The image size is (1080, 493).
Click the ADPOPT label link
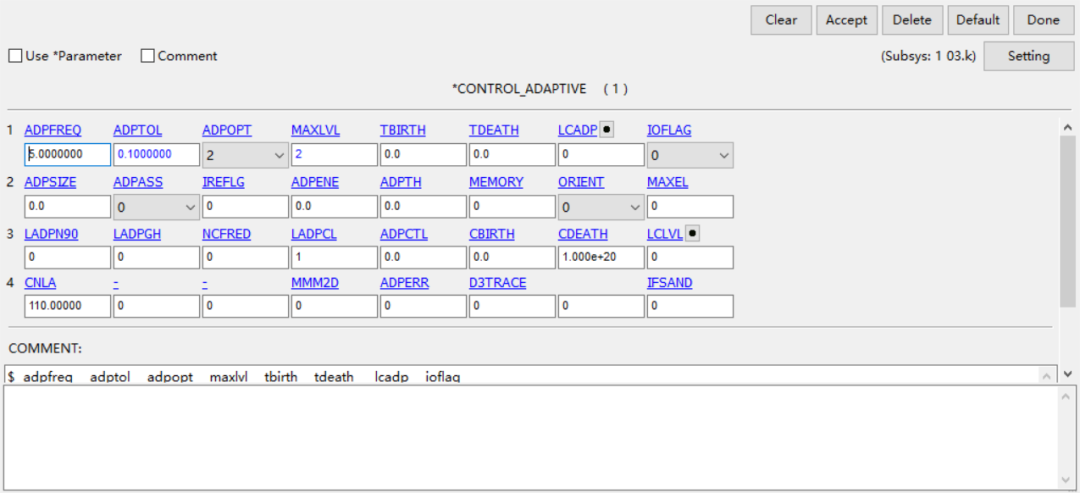click(x=227, y=130)
